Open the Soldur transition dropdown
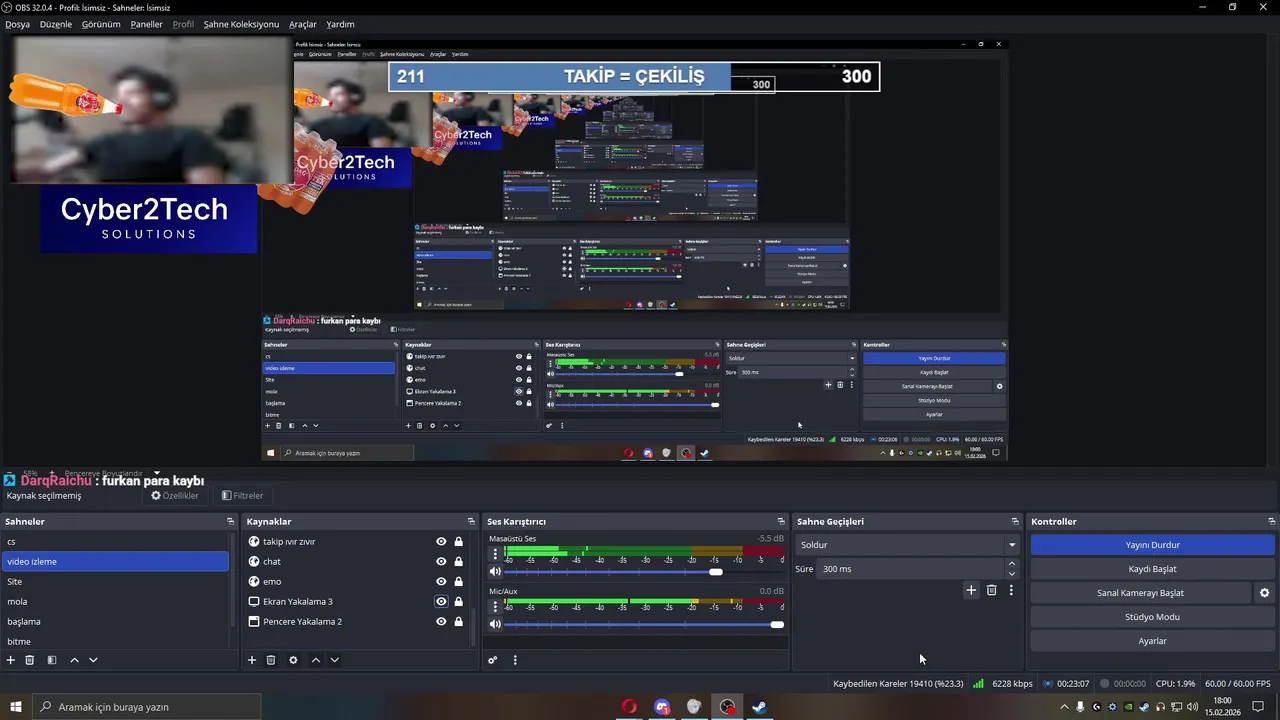This screenshot has width=1280, height=720. tap(908, 545)
